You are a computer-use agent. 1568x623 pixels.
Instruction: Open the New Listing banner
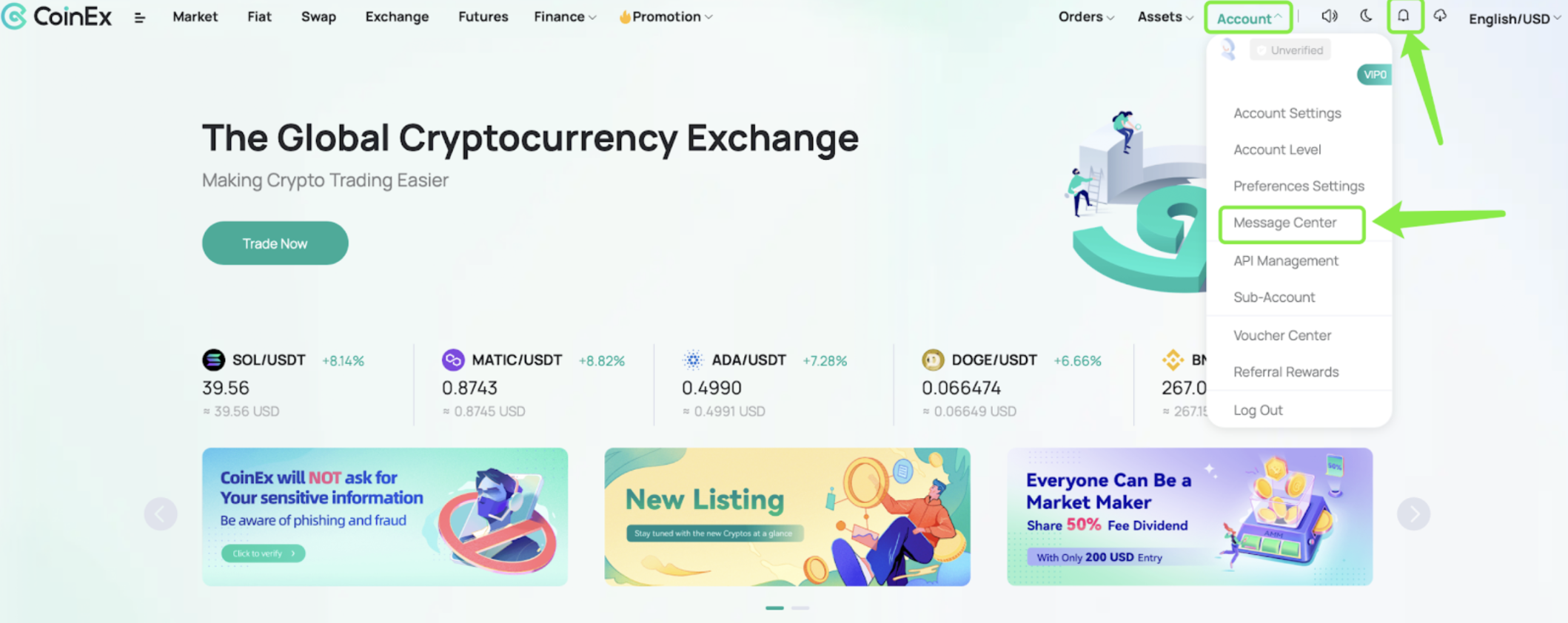point(787,516)
